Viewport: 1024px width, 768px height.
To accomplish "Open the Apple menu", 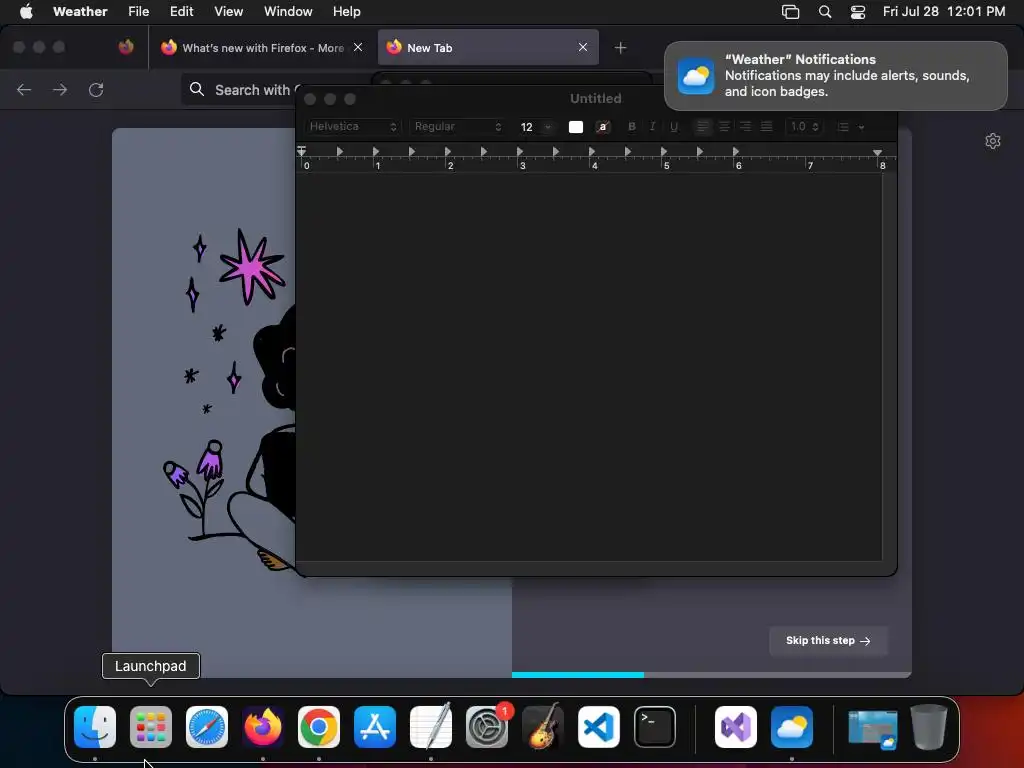I will pyautogui.click(x=26, y=12).
